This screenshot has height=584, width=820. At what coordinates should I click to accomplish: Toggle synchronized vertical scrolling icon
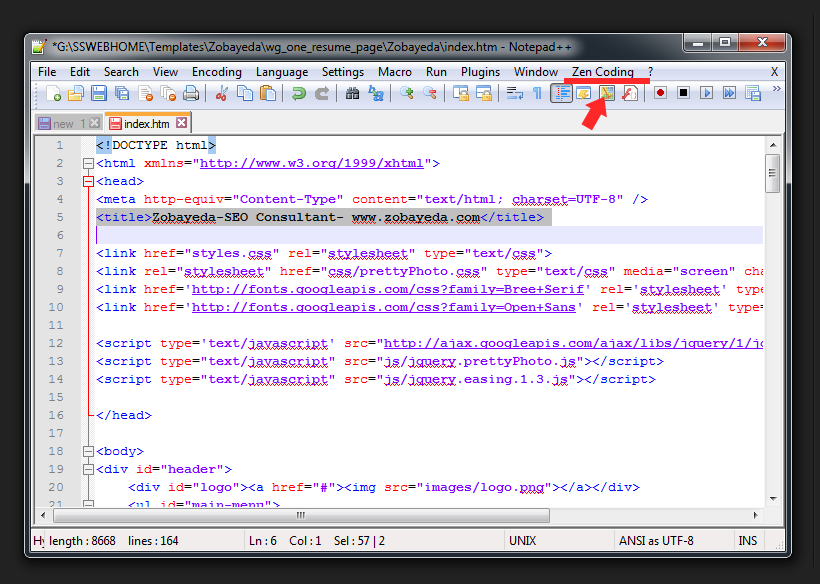[x=460, y=94]
